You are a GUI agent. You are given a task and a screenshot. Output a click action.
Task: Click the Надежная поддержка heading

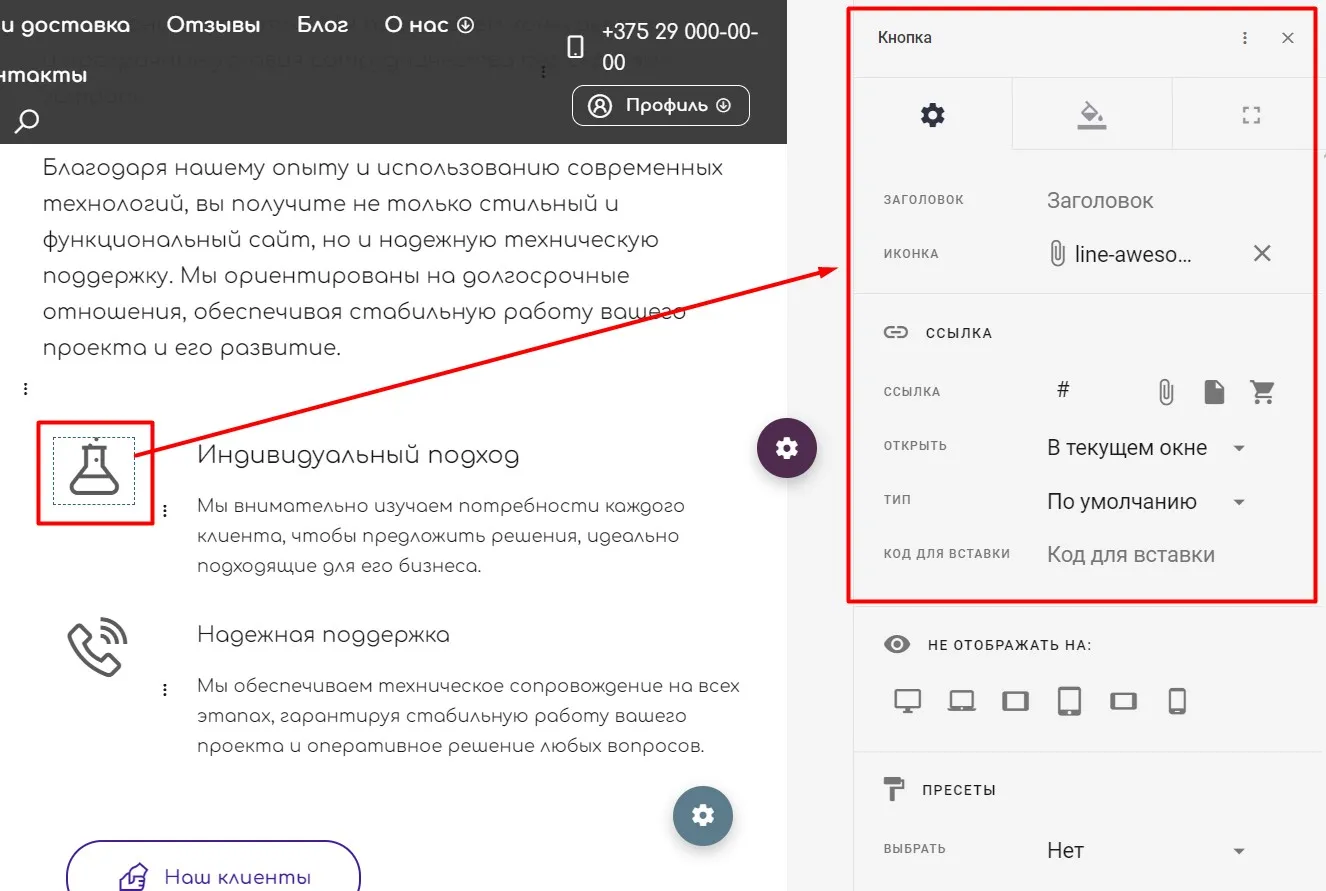point(323,634)
